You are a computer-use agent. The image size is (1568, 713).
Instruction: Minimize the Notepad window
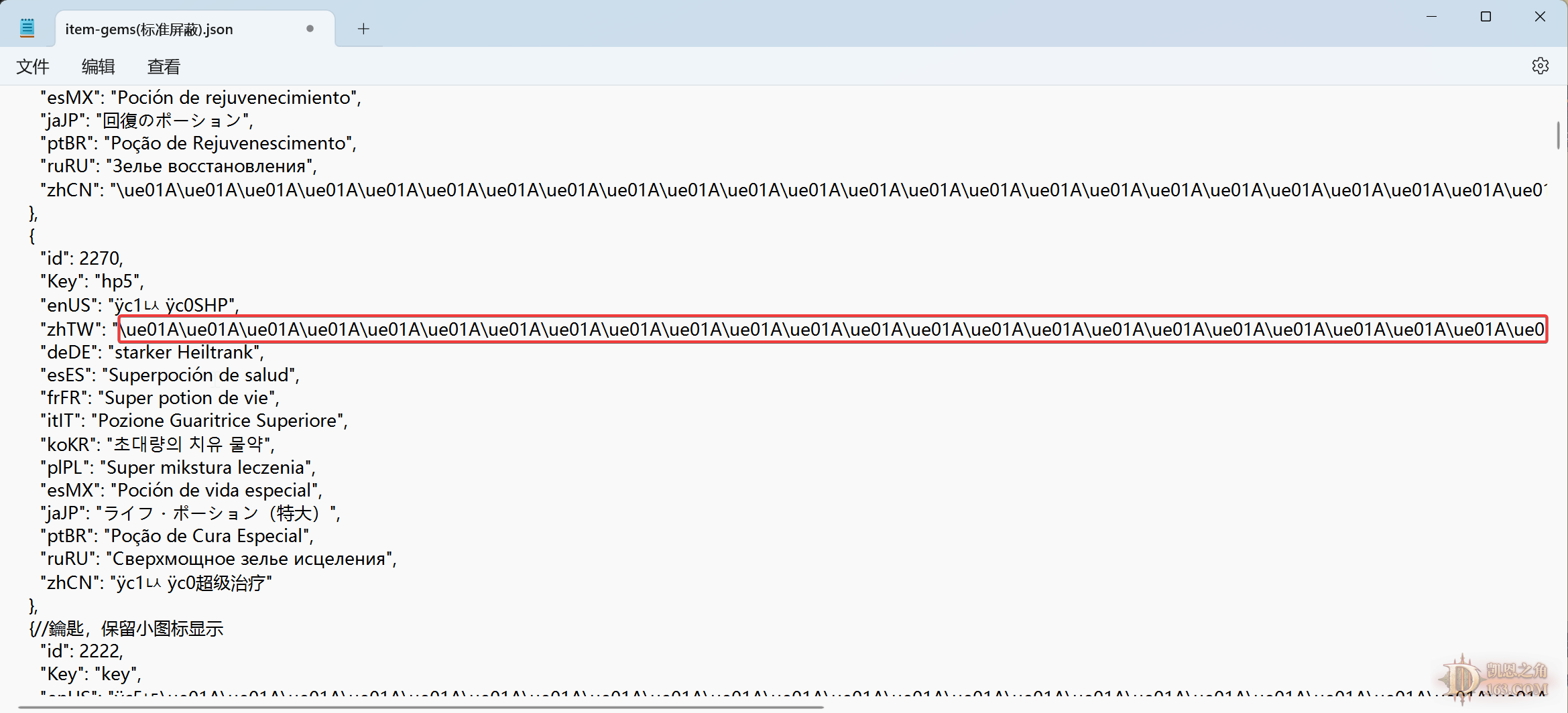click(x=1431, y=16)
